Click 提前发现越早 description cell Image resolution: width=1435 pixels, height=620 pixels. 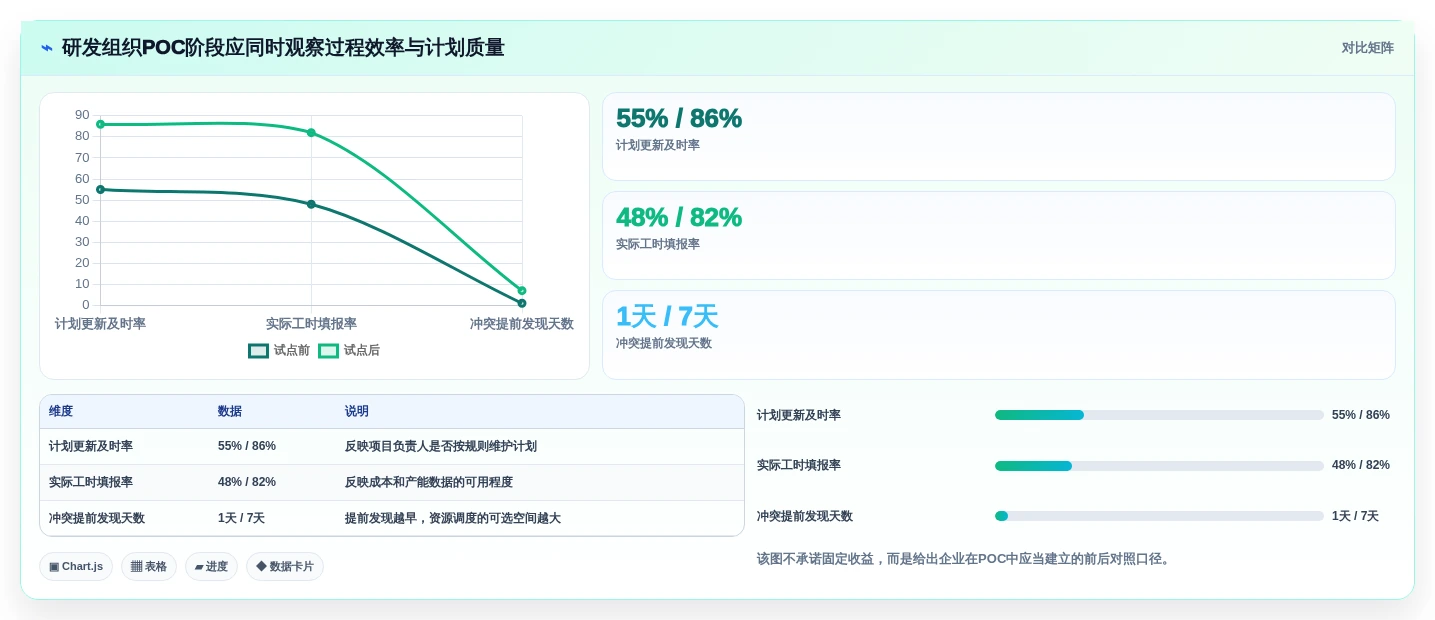tap(453, 519)
